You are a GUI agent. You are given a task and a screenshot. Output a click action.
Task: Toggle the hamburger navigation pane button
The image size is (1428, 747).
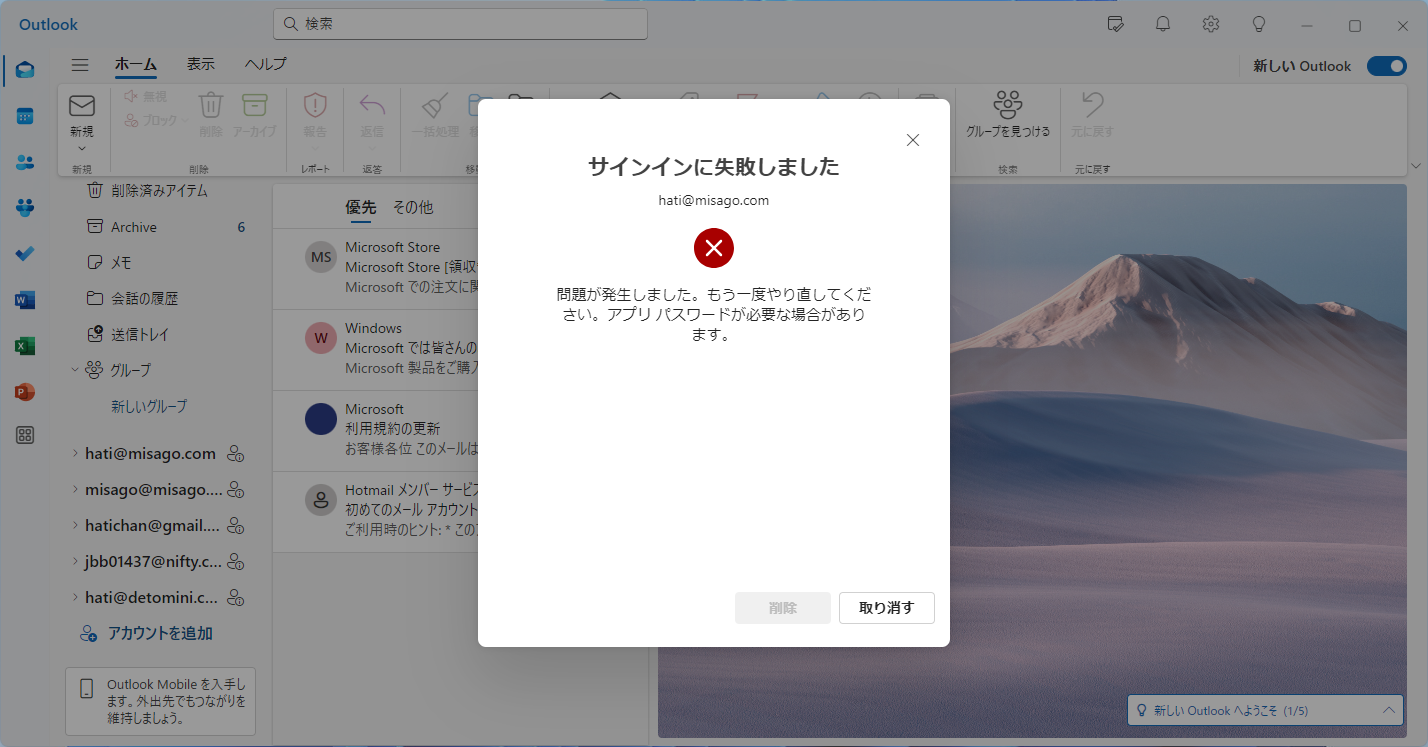[x=81, y=65]
